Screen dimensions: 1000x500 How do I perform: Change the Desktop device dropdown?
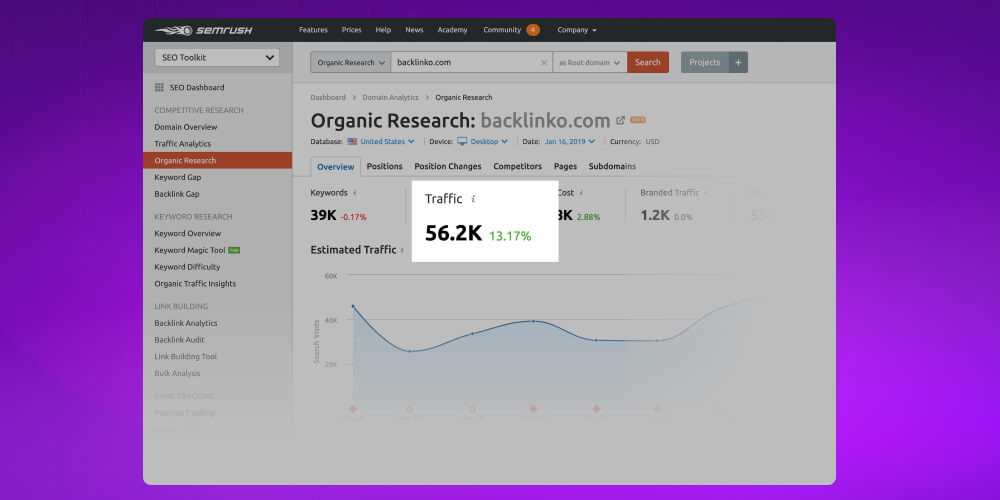[489, 142]
